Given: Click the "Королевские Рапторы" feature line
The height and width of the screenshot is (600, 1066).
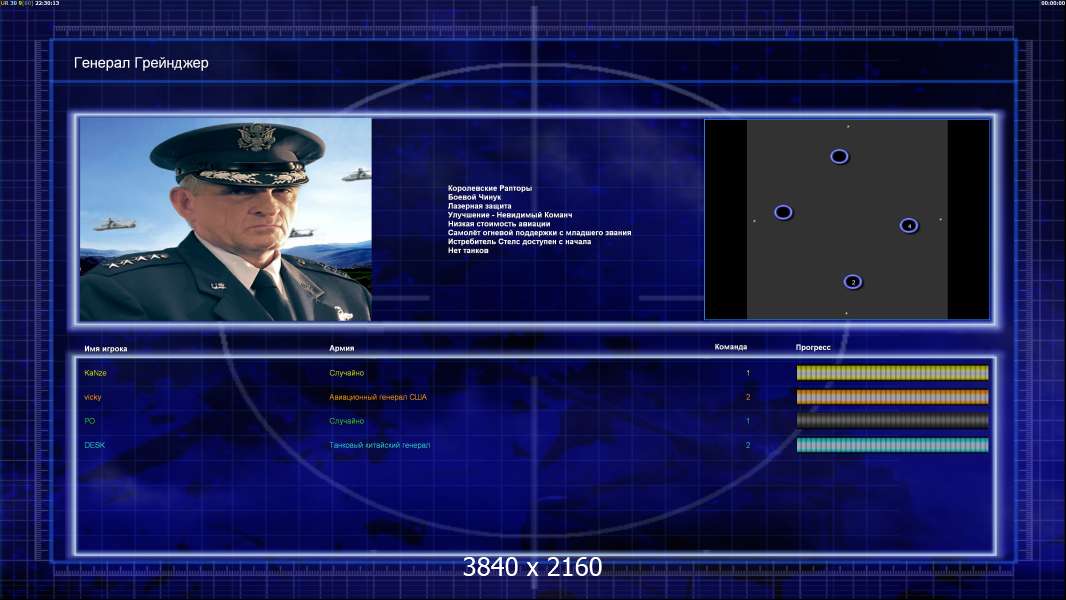Looking at the screenshot, I should [489, 188].
